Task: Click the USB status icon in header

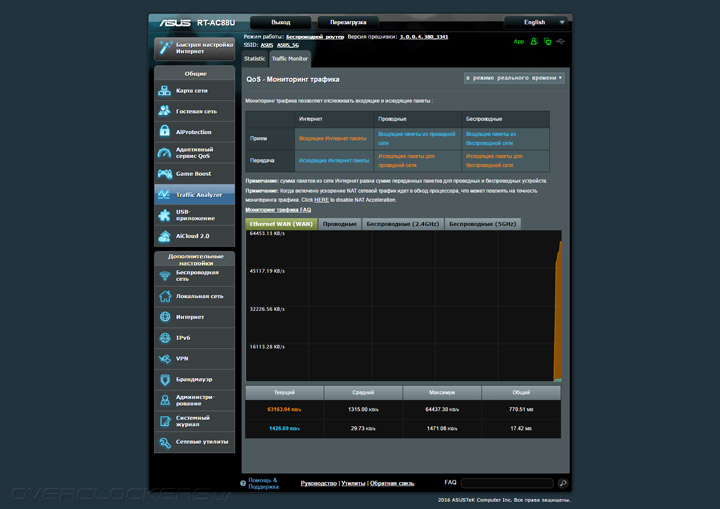Action: [561, 41]
